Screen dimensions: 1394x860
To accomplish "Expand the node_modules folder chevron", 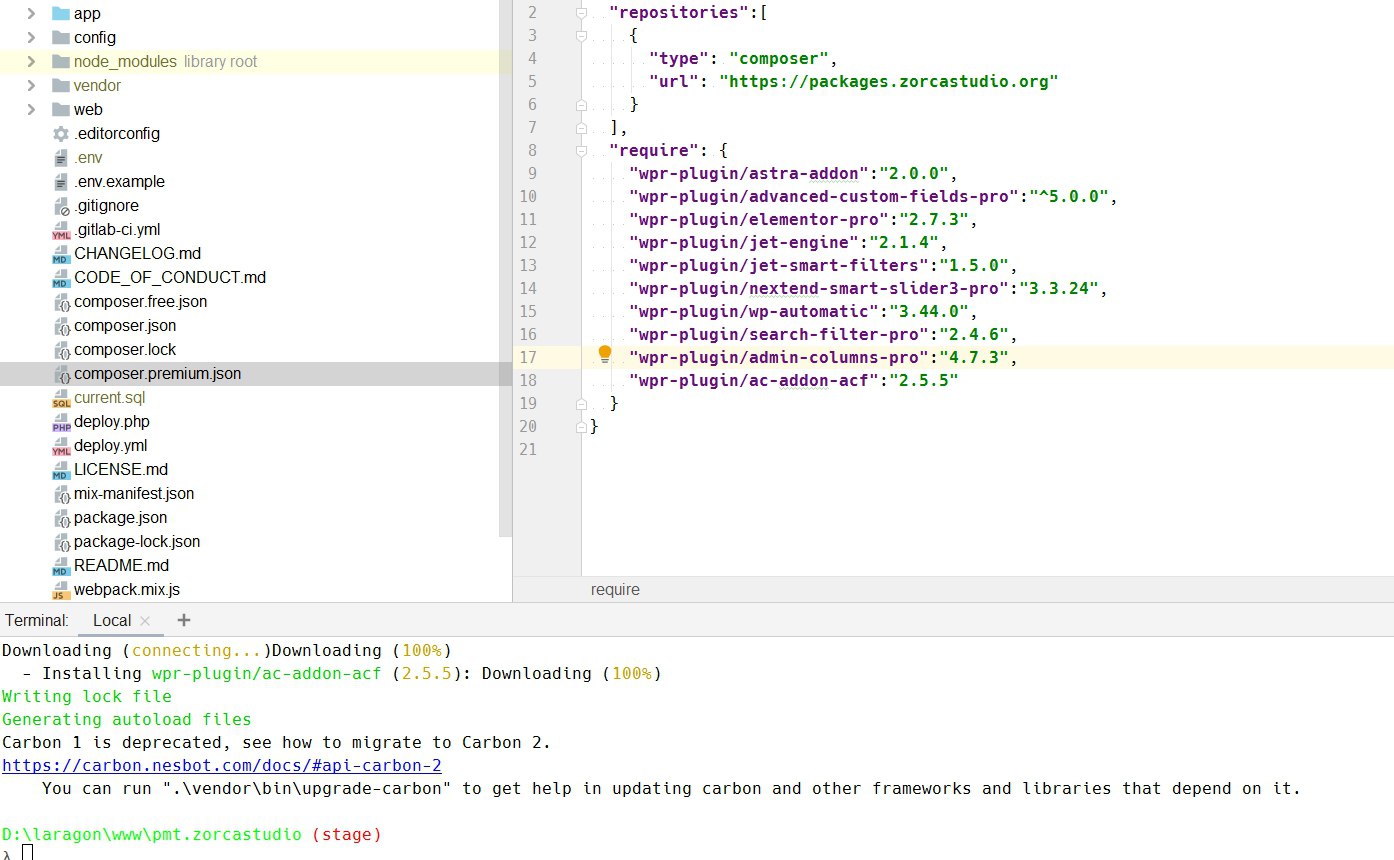I will coord(31,61).
